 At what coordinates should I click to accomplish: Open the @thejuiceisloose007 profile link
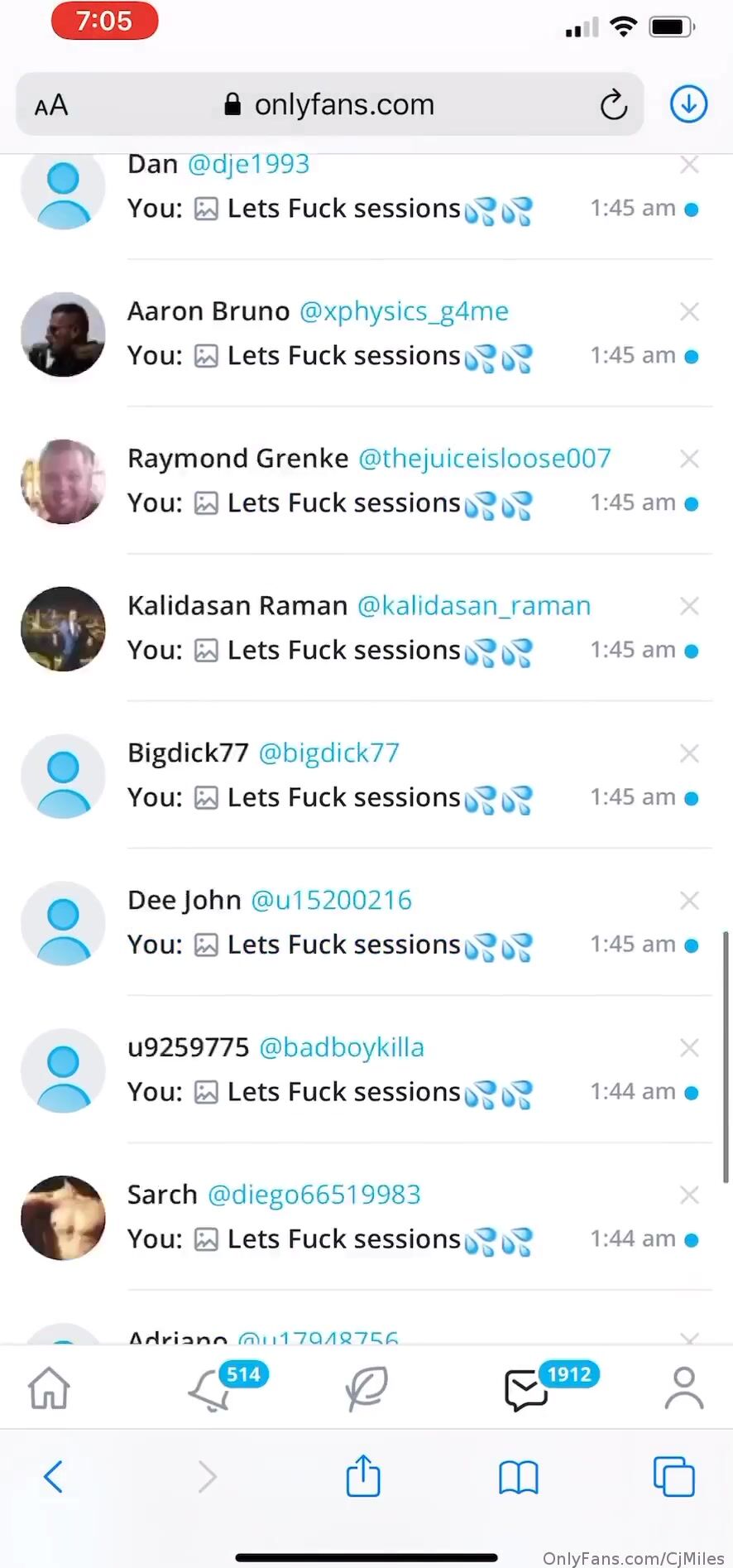[485, 459]
